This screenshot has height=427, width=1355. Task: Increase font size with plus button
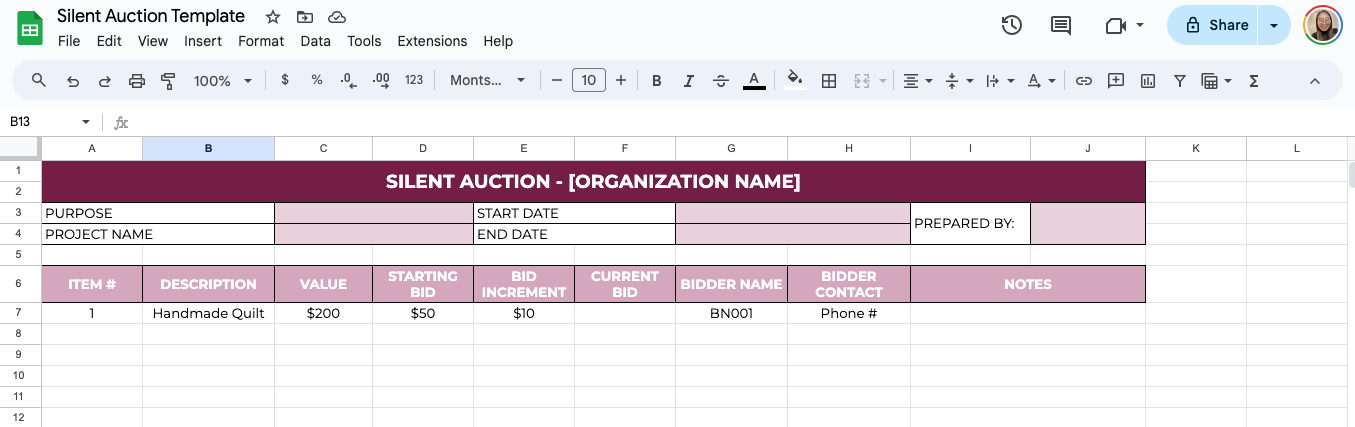pyautogui.click(x=621, y=81)
